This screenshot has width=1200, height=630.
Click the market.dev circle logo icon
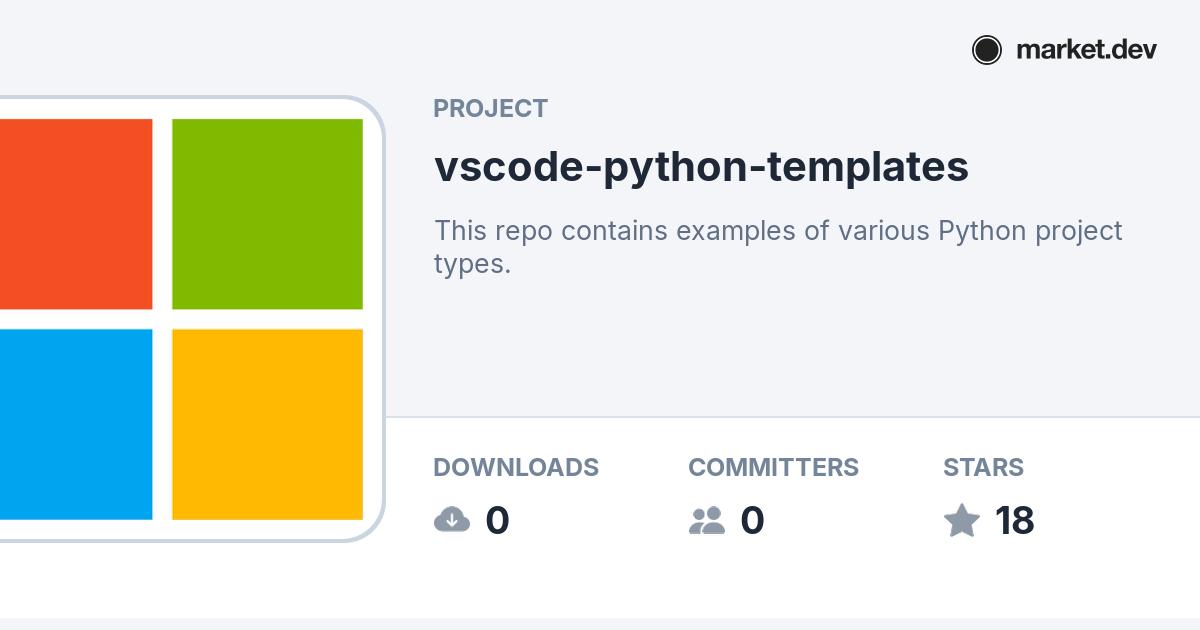tap(986, 50)
